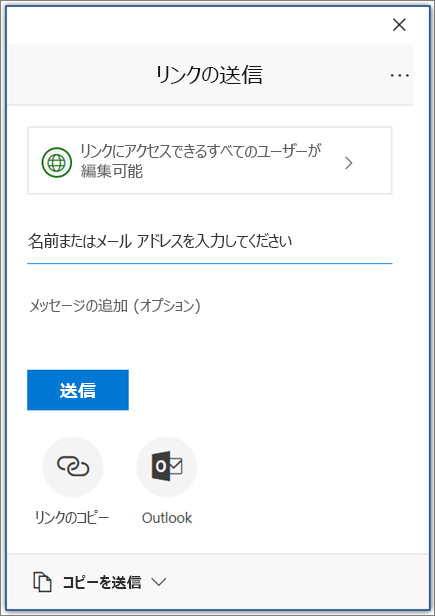Image resolution: width=435 pixels, height=616 pixels.
Task: Expand the コピーを送信 dropdown arrow
Action: 159,582
